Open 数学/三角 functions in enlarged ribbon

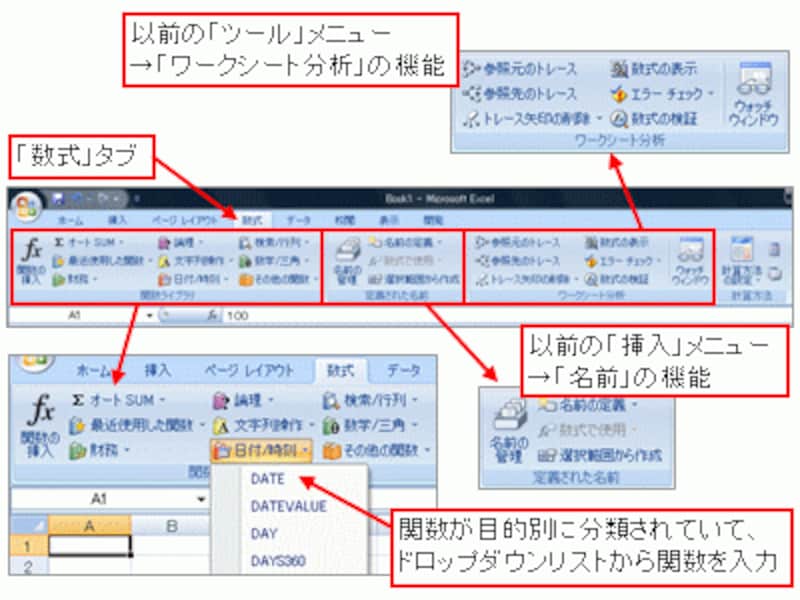click(371, 425)
